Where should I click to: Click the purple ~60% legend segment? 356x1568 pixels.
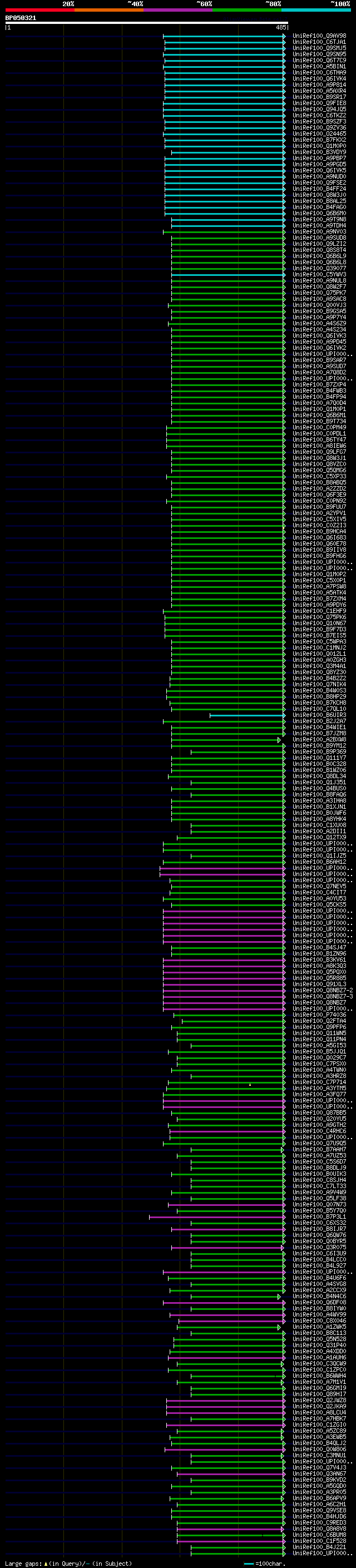(x=177, y=10)
